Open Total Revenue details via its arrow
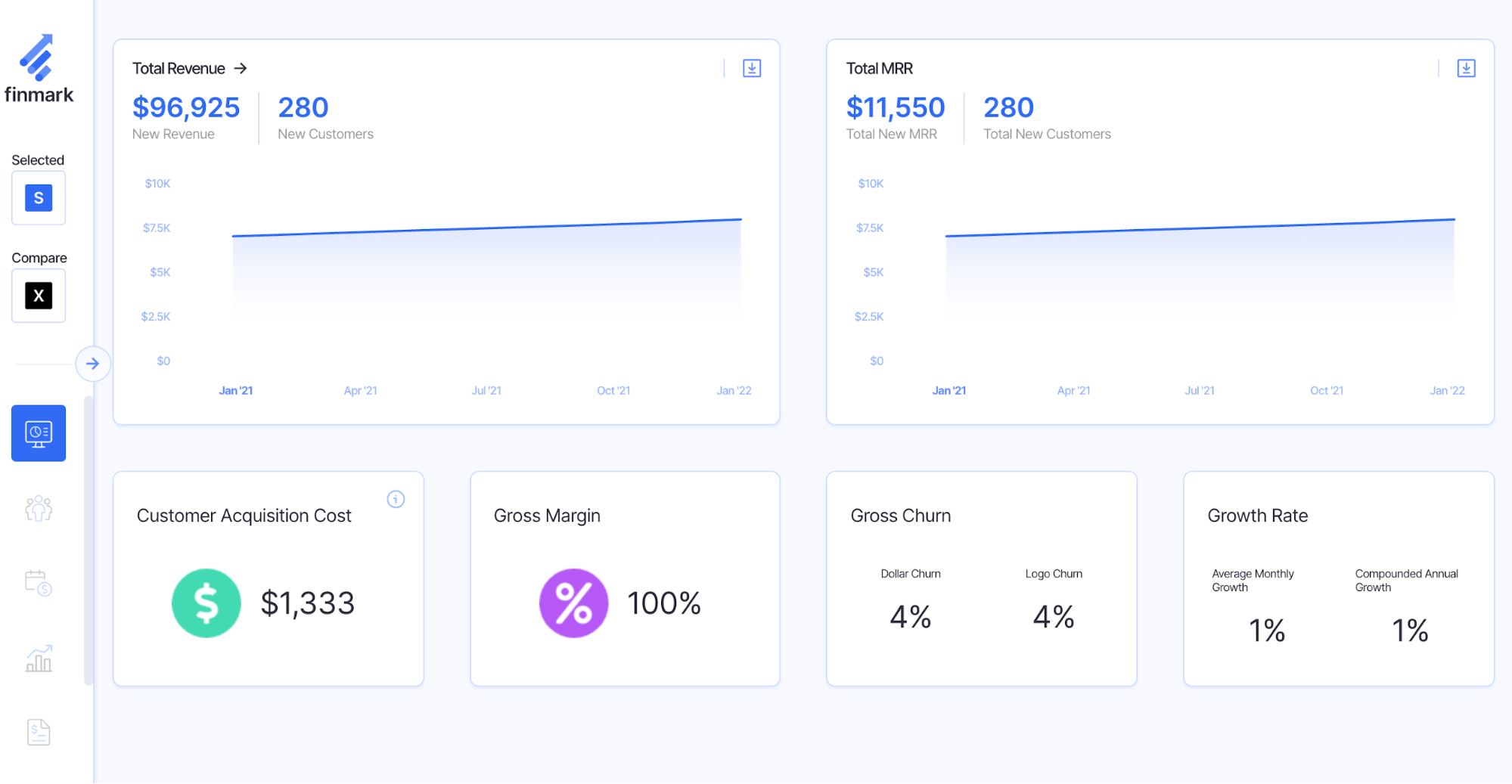 [241, 68]
